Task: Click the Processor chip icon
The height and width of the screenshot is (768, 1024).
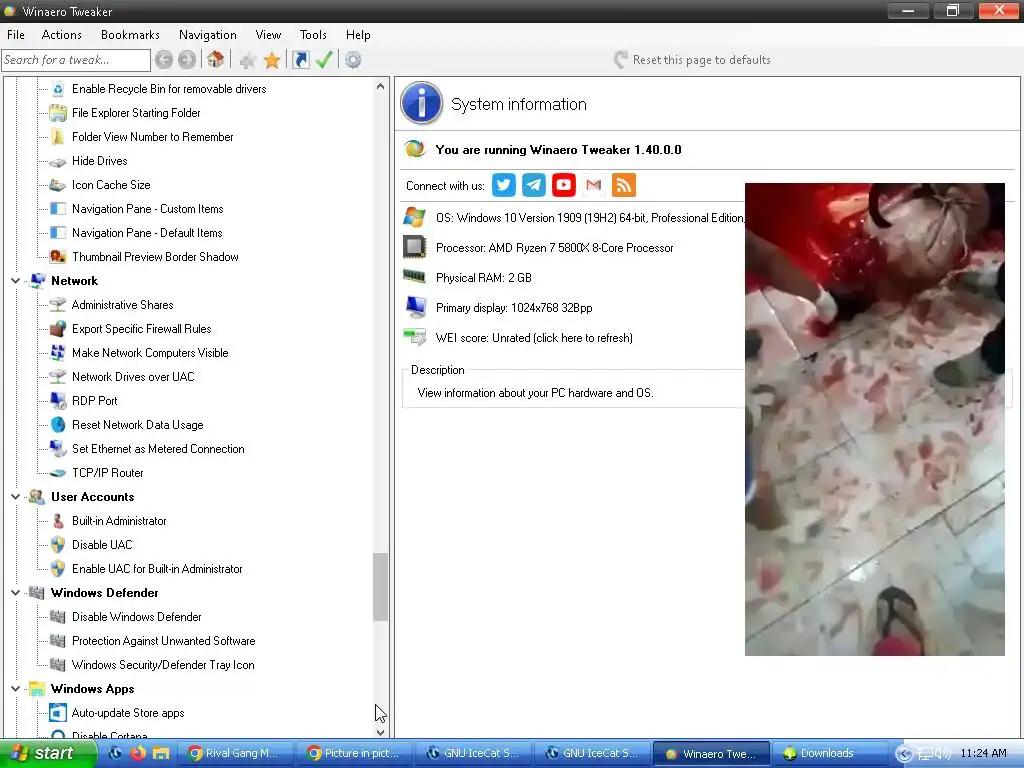Action: tap(415, 247)
